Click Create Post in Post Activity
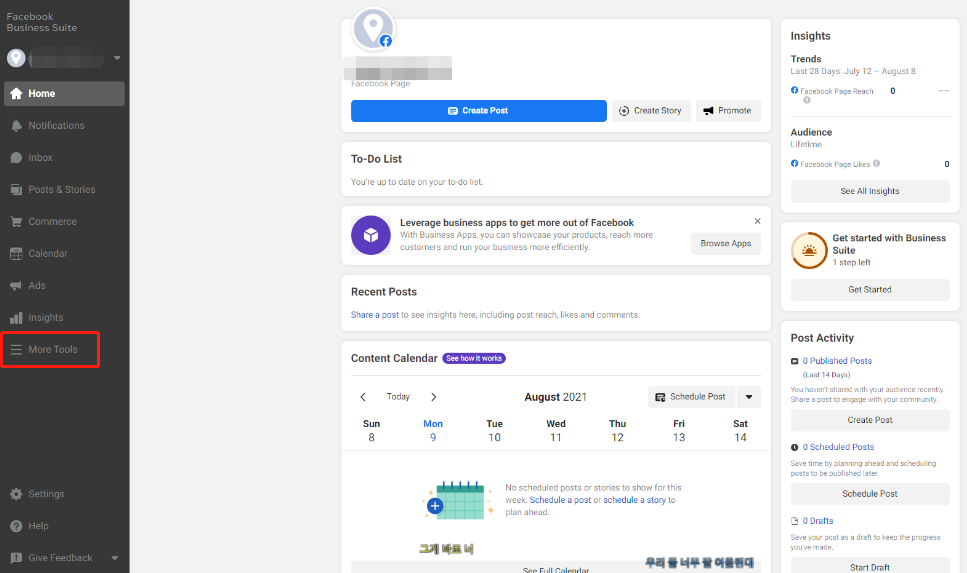The image size is (967, 573). 870,420
